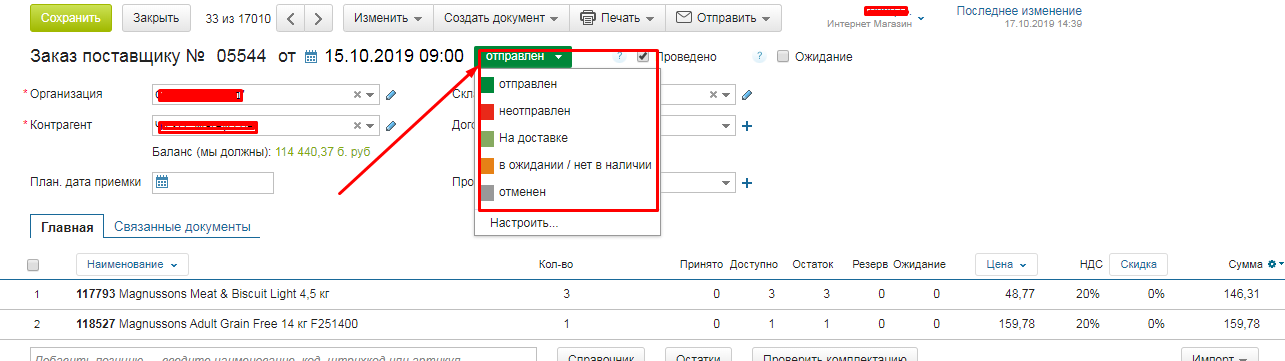
Task: Click the order date 15.10.2019 09:00
Action: (x=394, y=56)
